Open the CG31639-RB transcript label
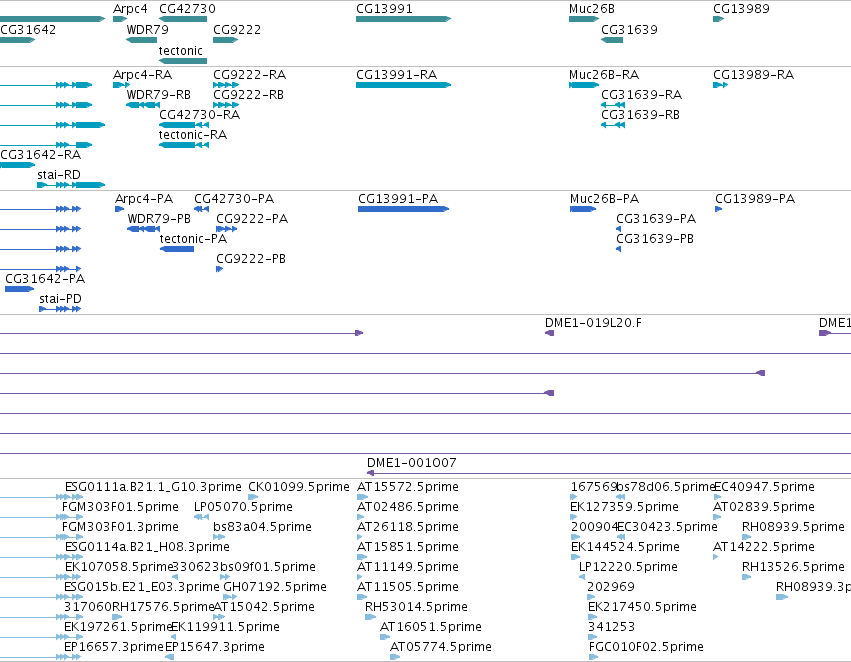 coord(640,115)
